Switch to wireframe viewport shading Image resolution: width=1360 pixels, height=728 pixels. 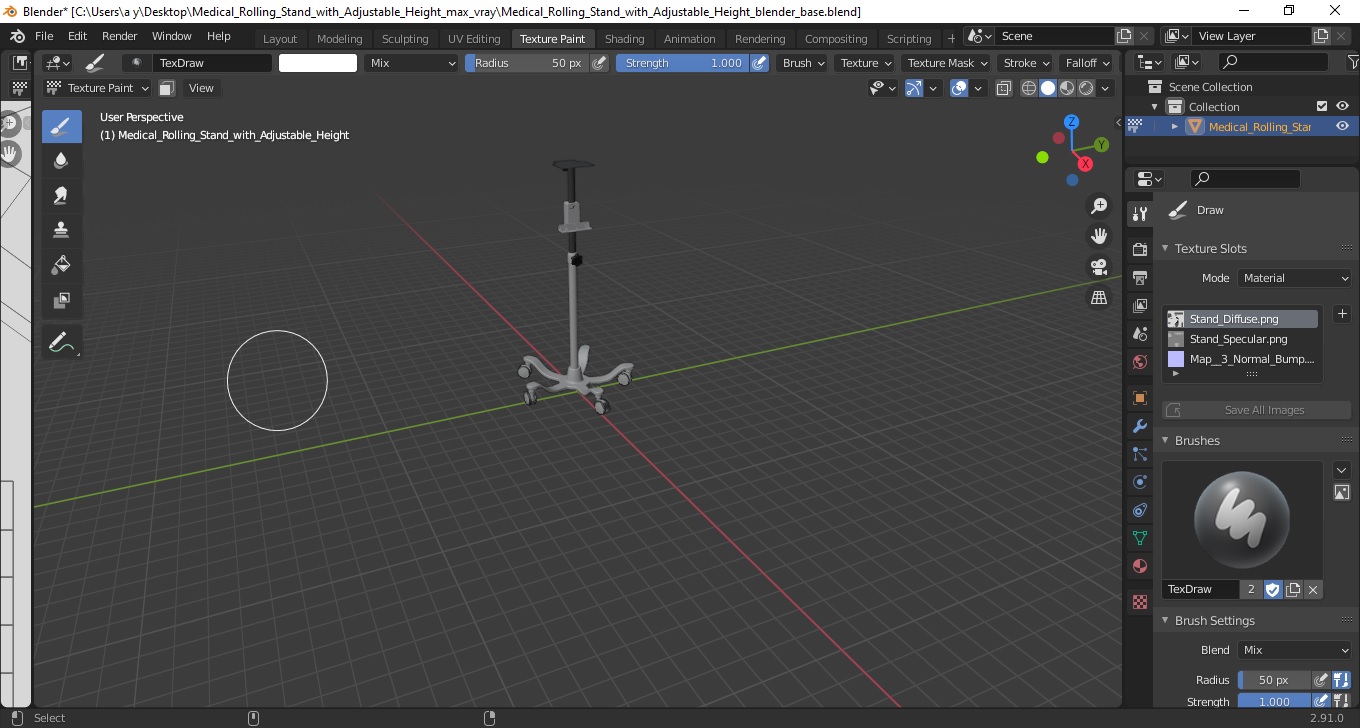coord(1029,88)
